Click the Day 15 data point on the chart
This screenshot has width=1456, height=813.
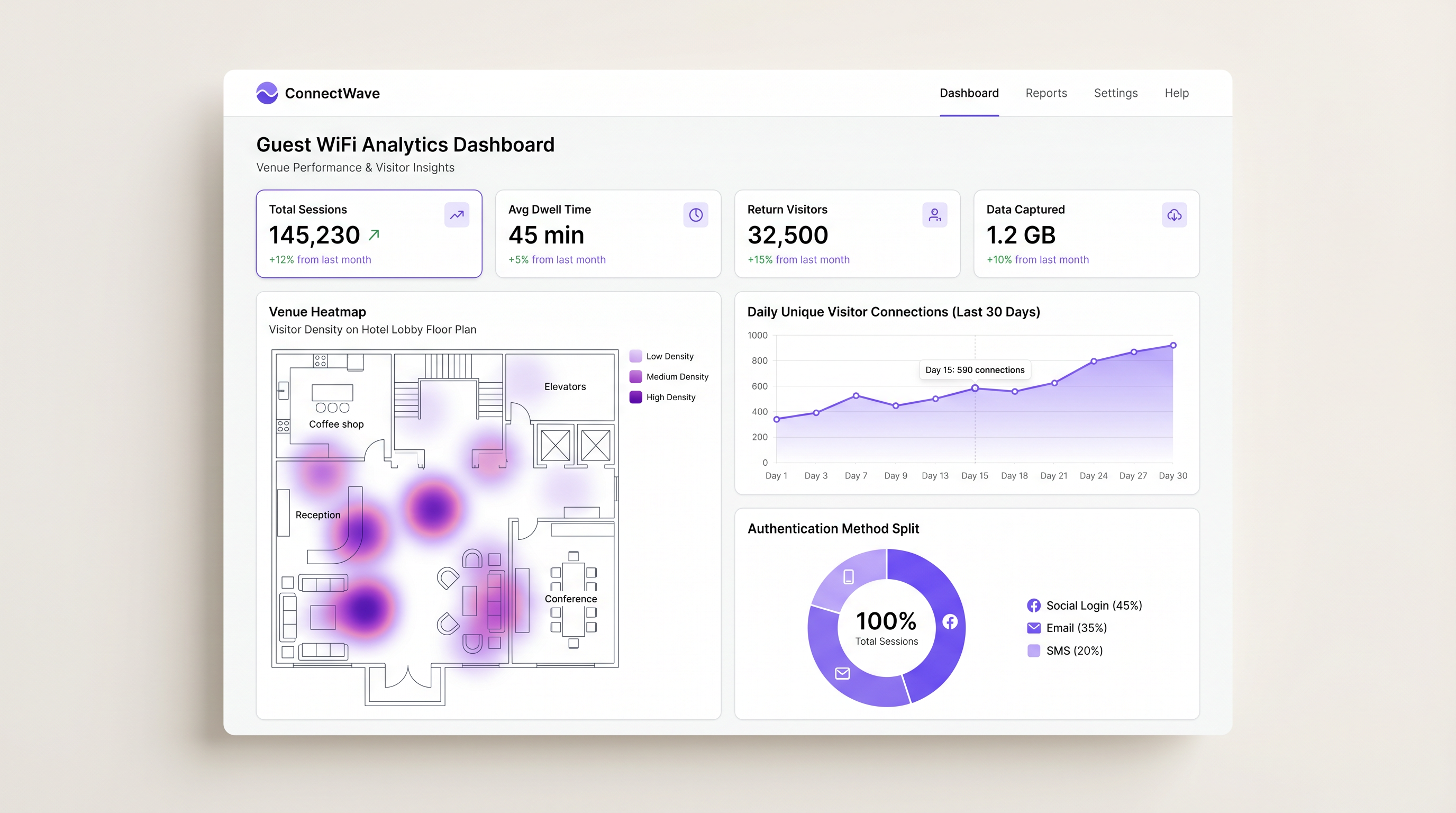pos(975,388)
